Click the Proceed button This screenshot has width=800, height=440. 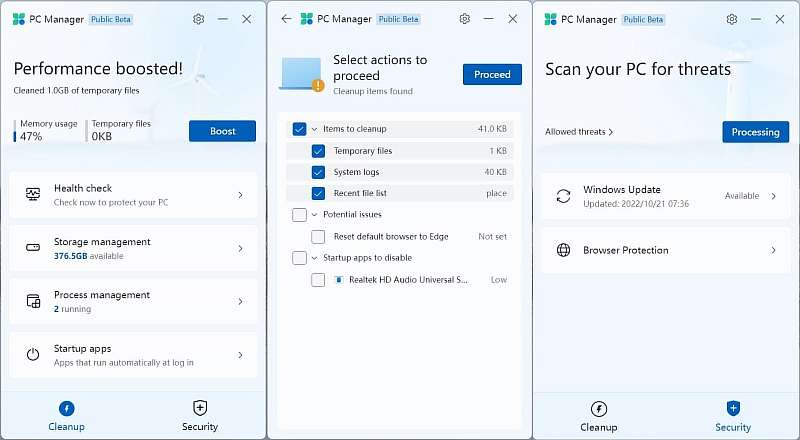(492, 74)
